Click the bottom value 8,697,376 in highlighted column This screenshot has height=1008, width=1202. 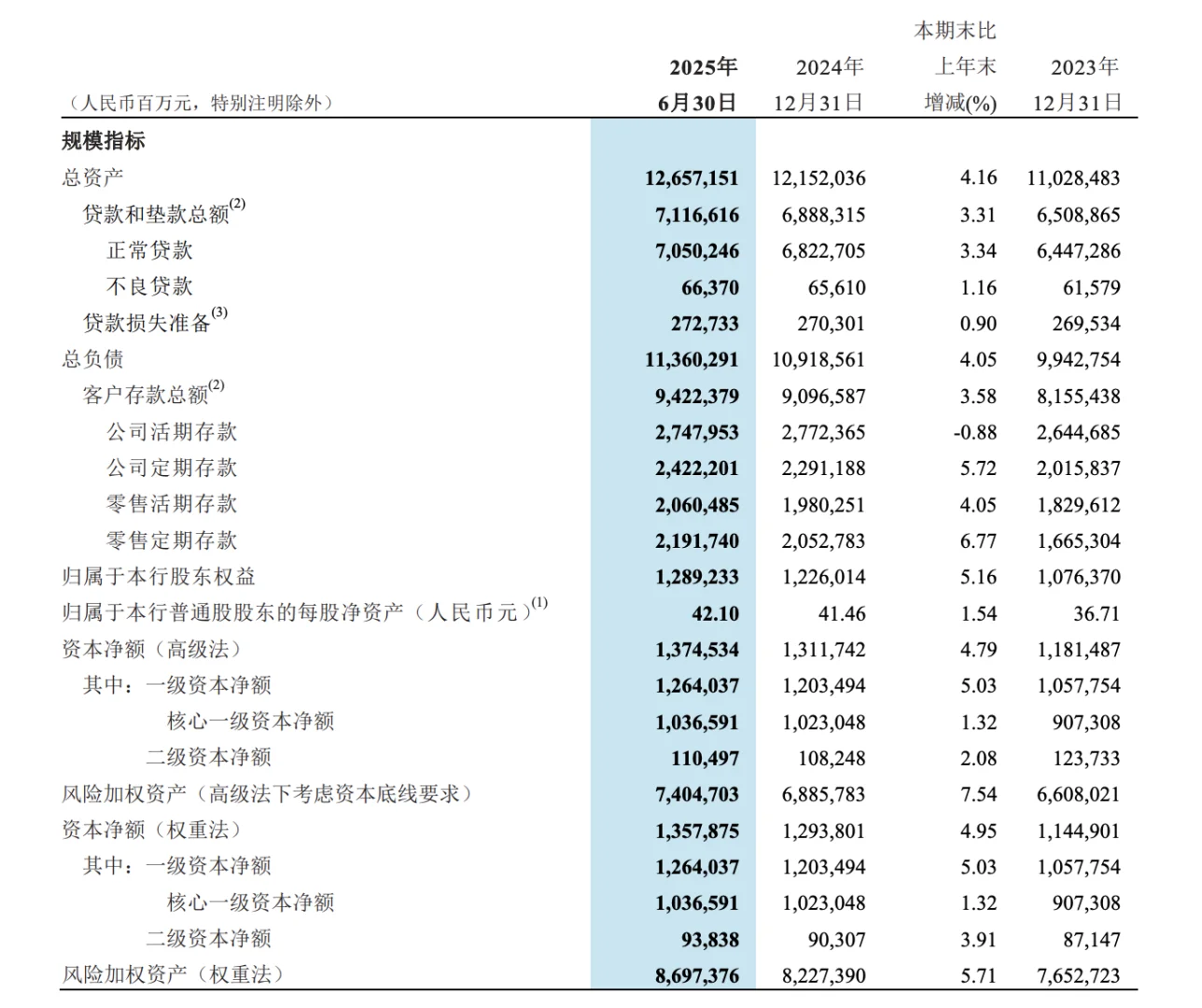(x=696, y=974)
